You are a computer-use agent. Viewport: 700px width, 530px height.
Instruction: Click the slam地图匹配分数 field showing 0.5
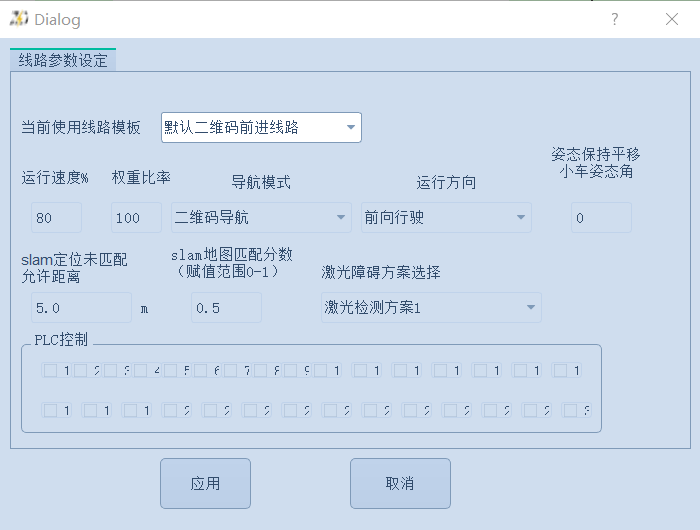point(226,308)
